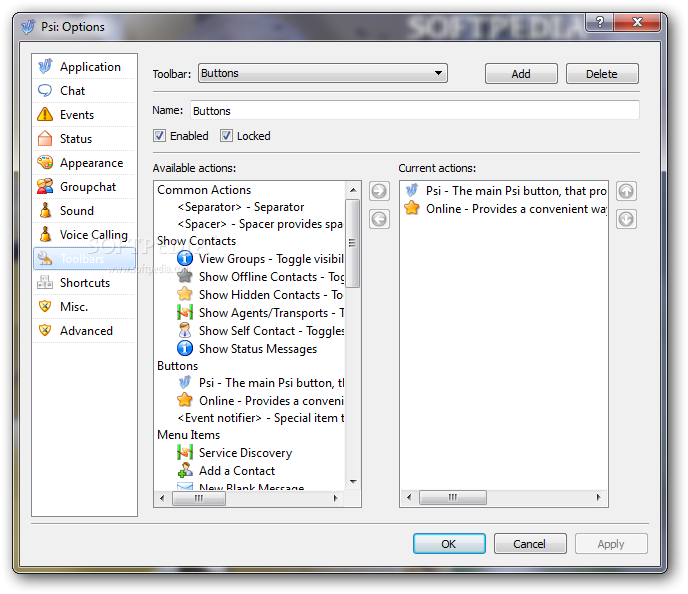
Task: Click current actions scroll right arrow
Action: (598, 497)
